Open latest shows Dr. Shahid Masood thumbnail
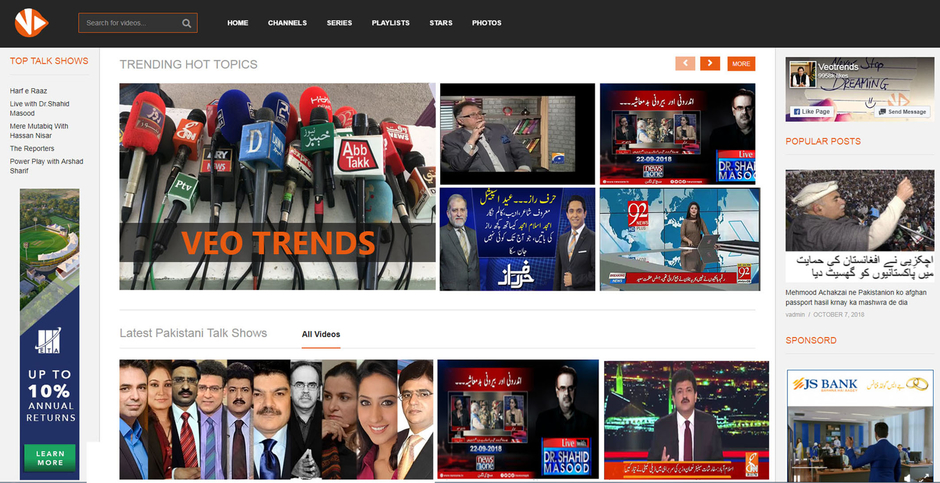Image resolution: width=940 pixels, height=483 pixels. click(518, 419)
